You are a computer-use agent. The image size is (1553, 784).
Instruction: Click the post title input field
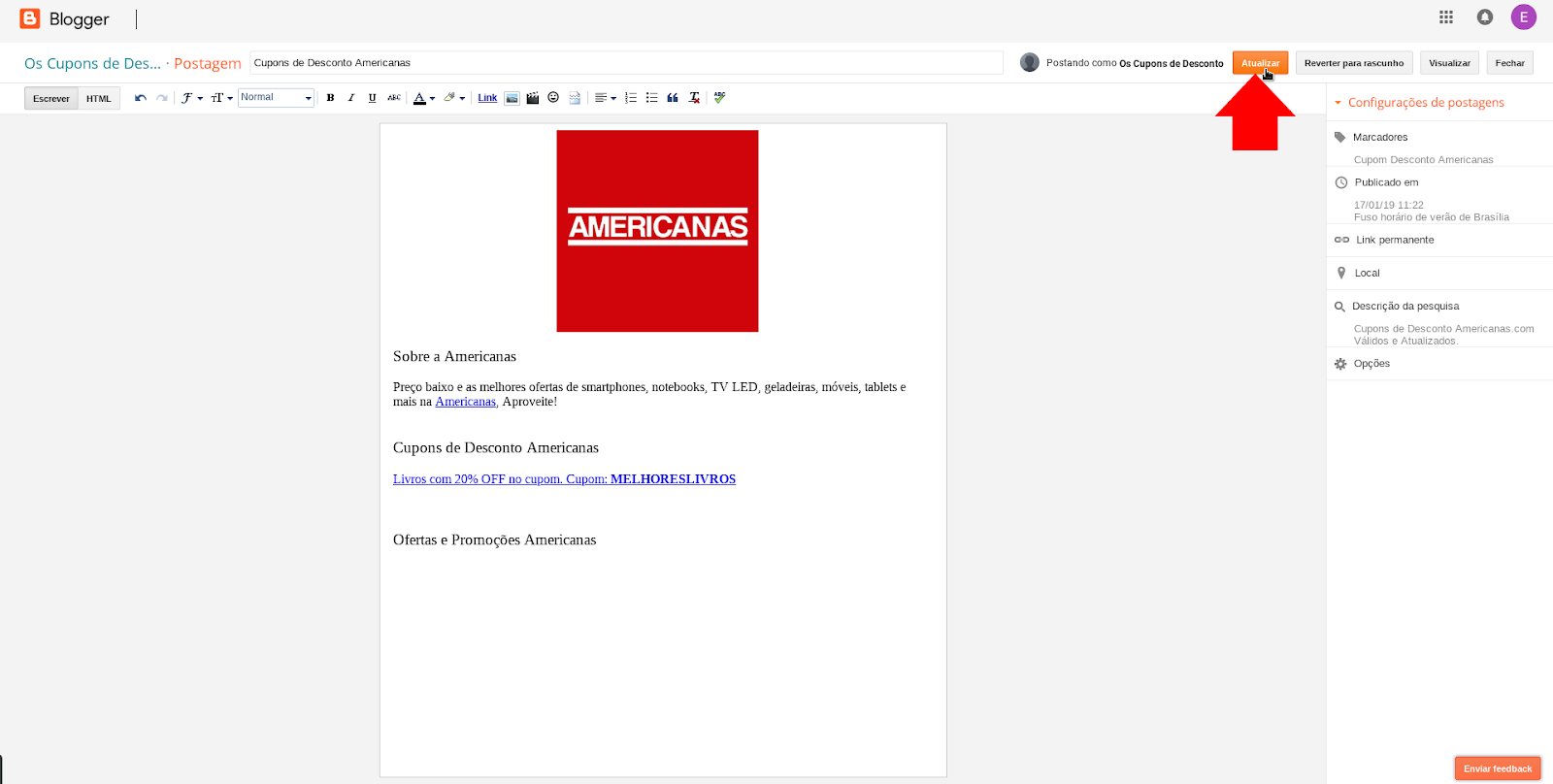[626, 63]
